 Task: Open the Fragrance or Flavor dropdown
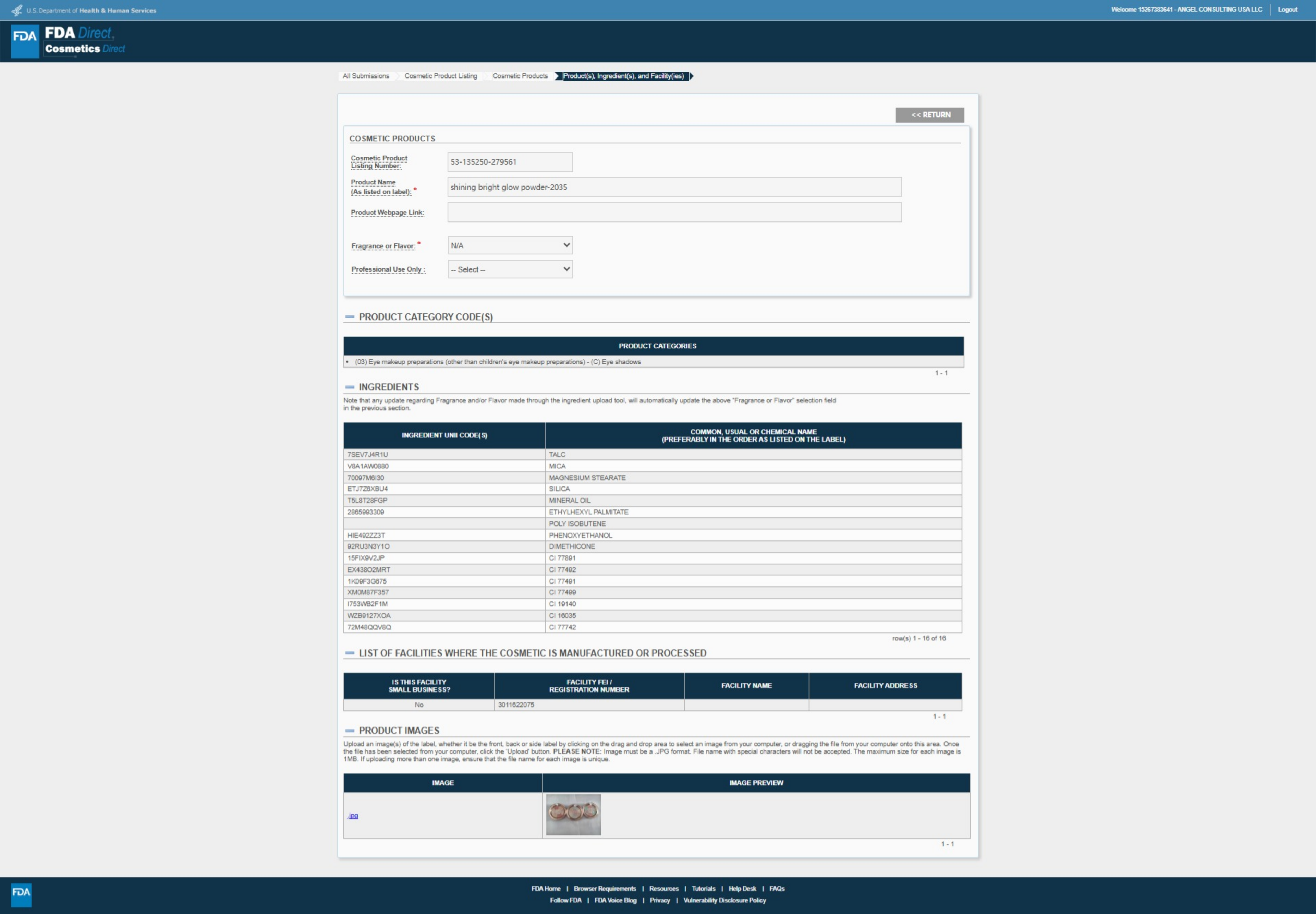point(510,245)
